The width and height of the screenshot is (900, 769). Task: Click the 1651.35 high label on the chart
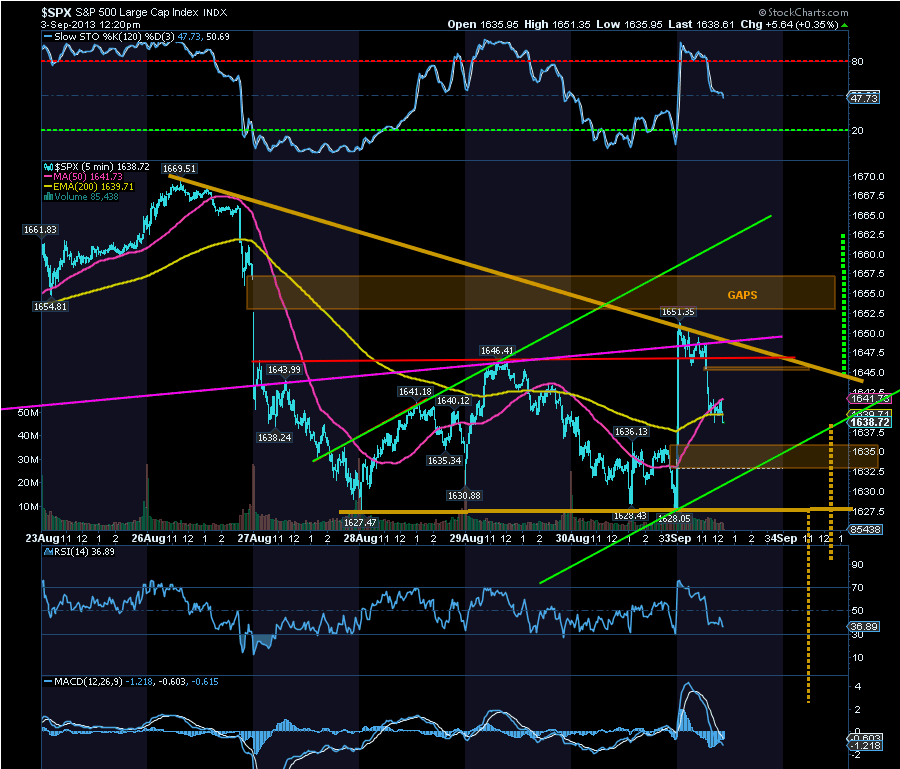tap(678, 312)
